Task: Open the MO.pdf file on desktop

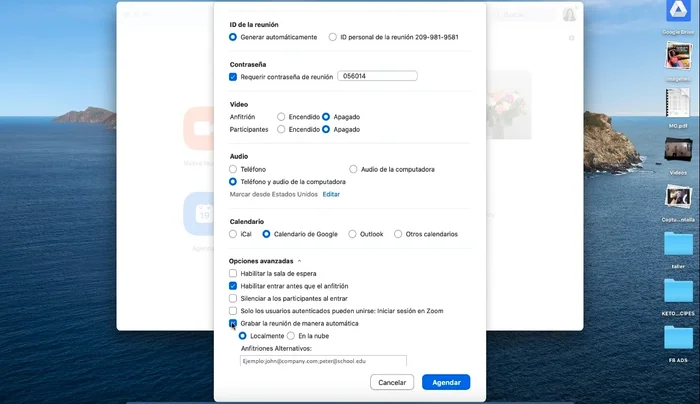Action: (x=679, y=106)
